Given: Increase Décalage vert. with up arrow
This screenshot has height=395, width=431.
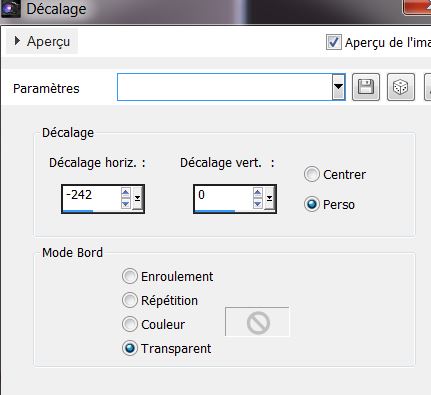Looking at the screenshot, I should [258, 193].
